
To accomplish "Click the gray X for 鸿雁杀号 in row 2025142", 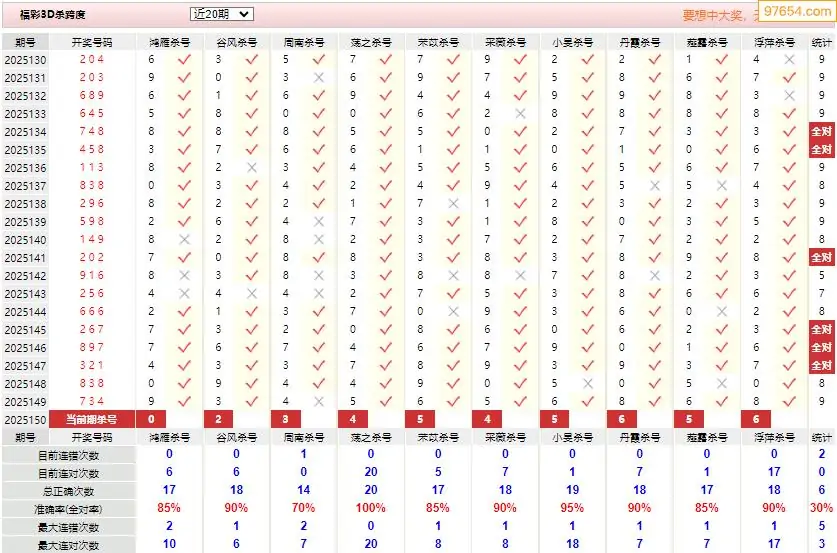I will pos(184,275).
